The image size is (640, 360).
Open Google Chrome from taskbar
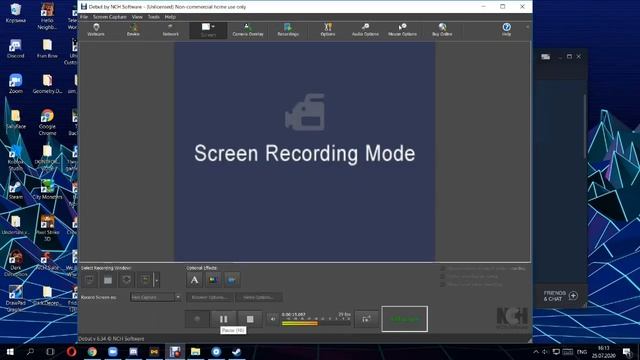pos(92,352)
